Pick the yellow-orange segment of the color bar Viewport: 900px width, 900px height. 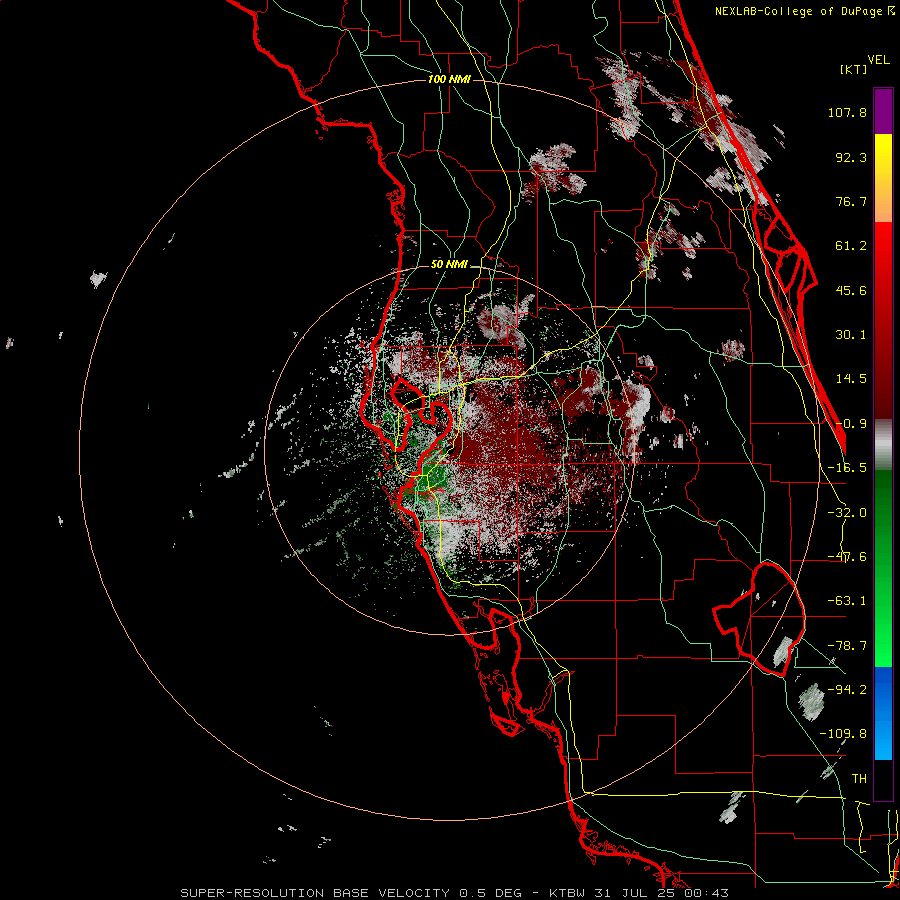pyautogui.click(x=883, y=178)
